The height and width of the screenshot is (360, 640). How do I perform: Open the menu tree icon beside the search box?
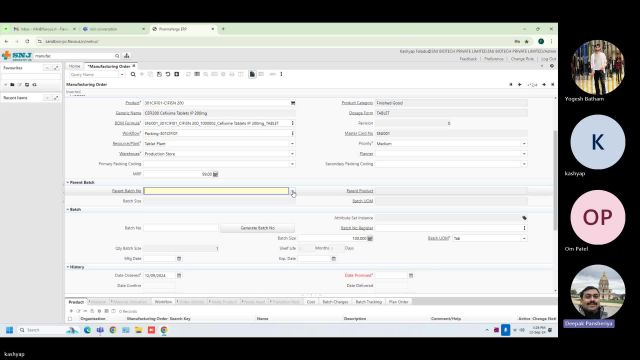[127, 56]
